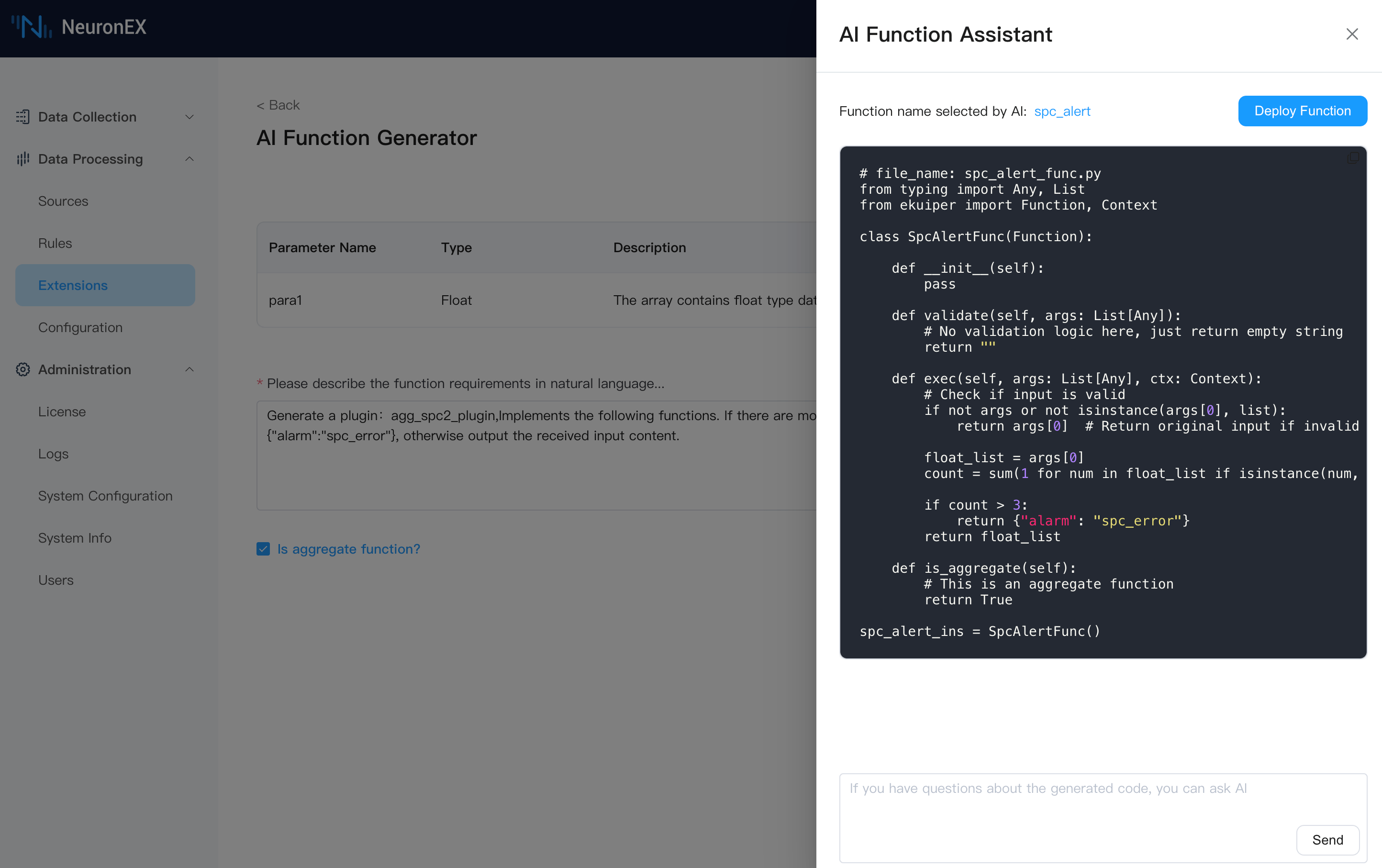
Task: Copy the generated code with the copy icon
Action: pos(1352,158)
